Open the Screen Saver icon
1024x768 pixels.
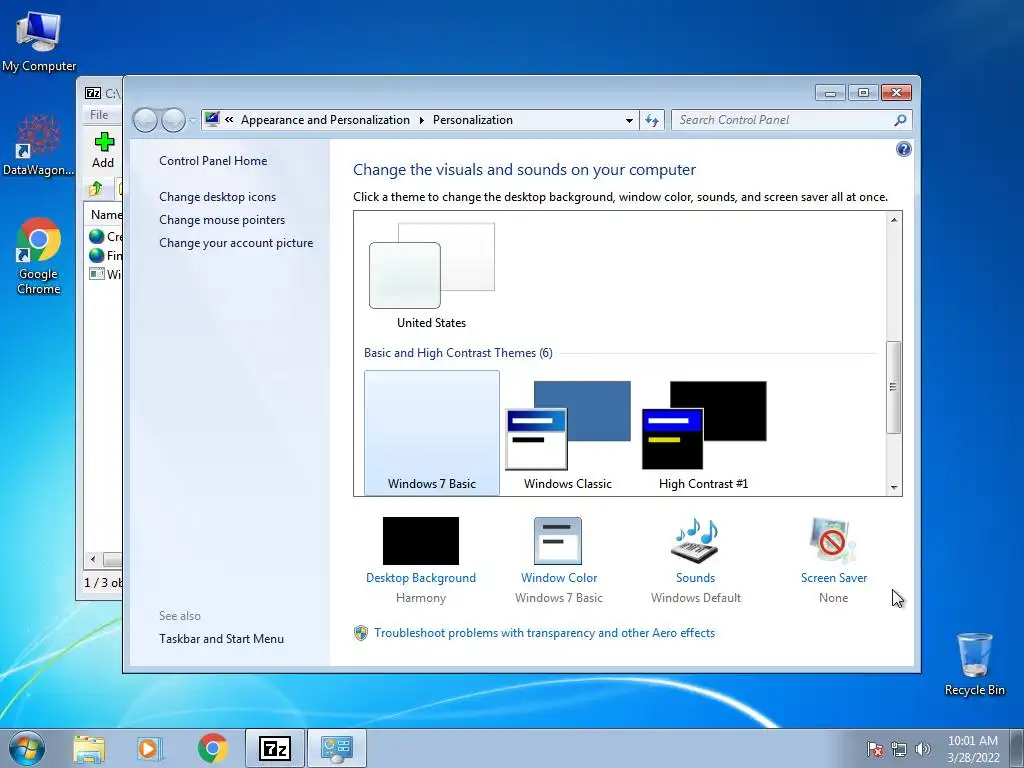[x=833, y=541]
